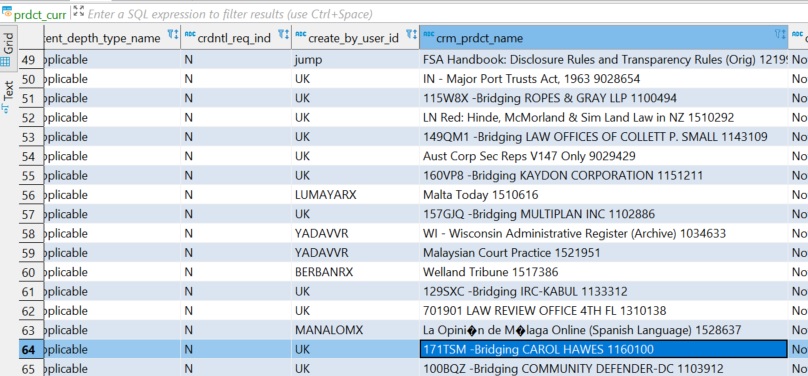Screen dimensions: 808x376
Task: Click the expand filter panel icon
Action: tap(78, 11)
